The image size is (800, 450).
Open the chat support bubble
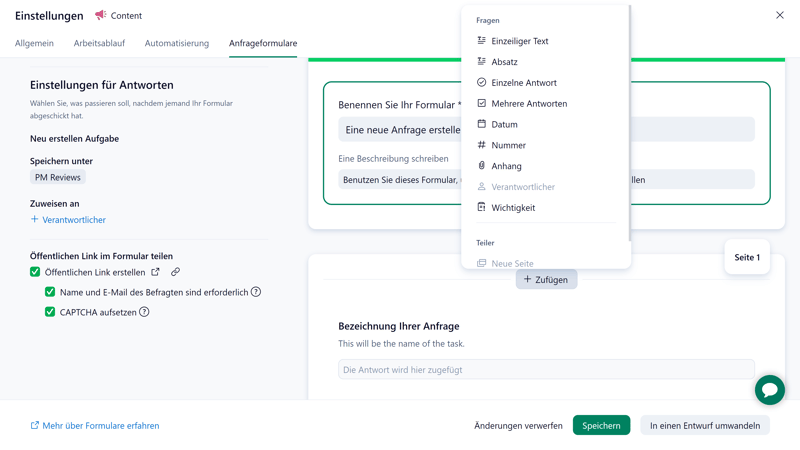click(769, 390)
